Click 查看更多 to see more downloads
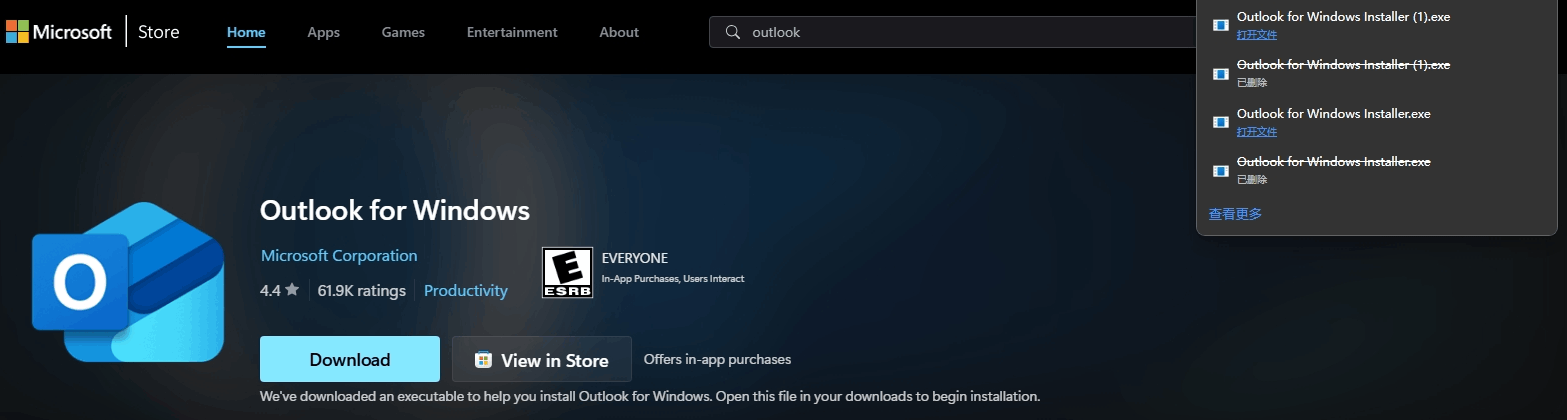1567x420 pixels. (1235, 214)
